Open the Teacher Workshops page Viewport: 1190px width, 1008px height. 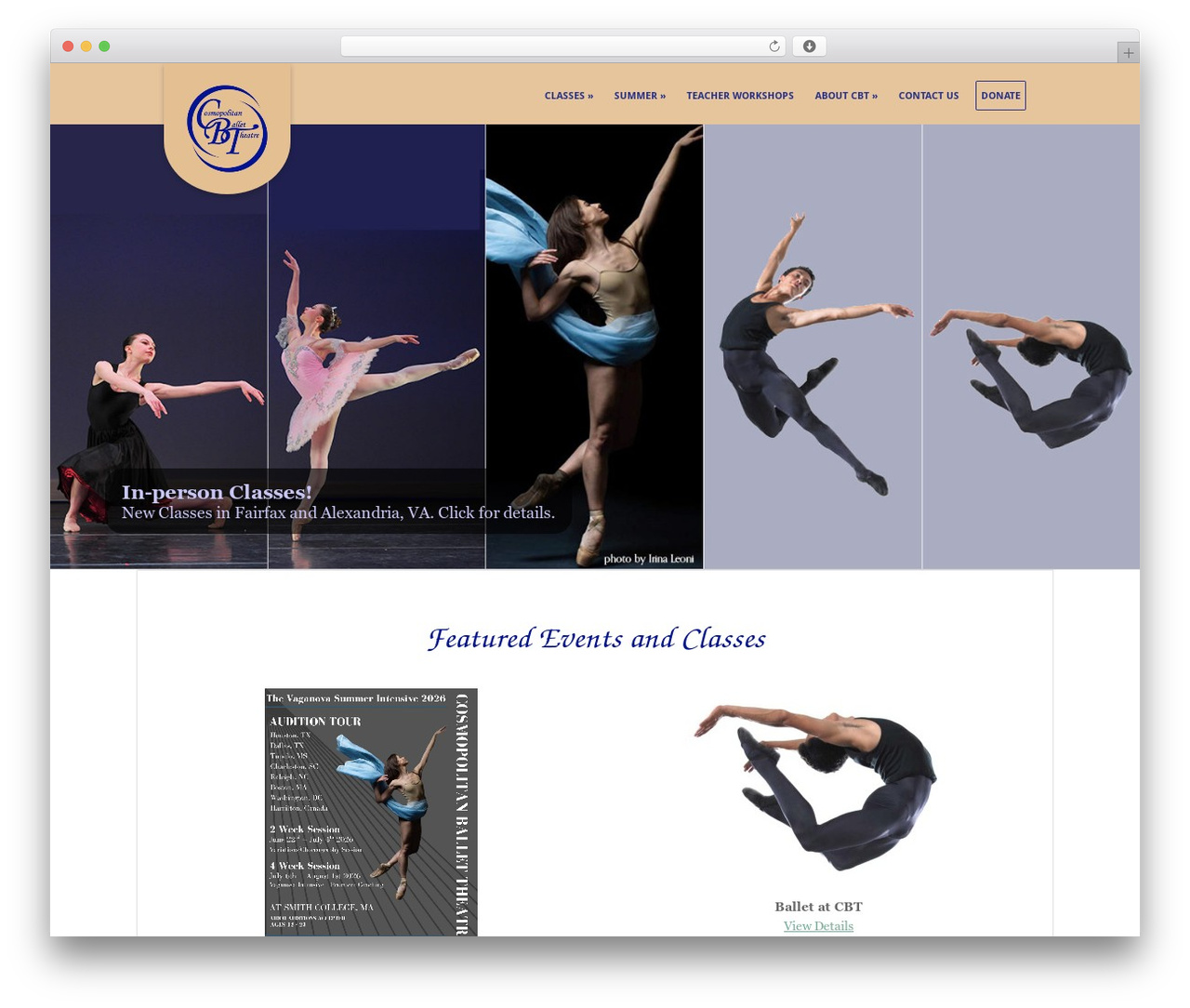tap(740, 96)
